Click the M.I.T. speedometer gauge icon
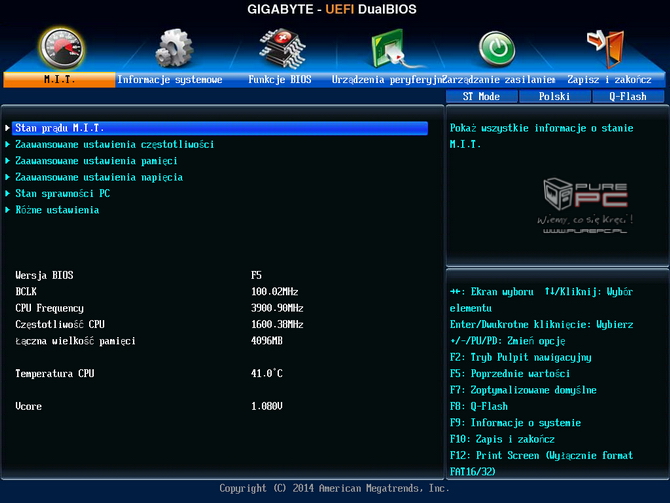This screenshot has width=670, height=503. [62, 49]
